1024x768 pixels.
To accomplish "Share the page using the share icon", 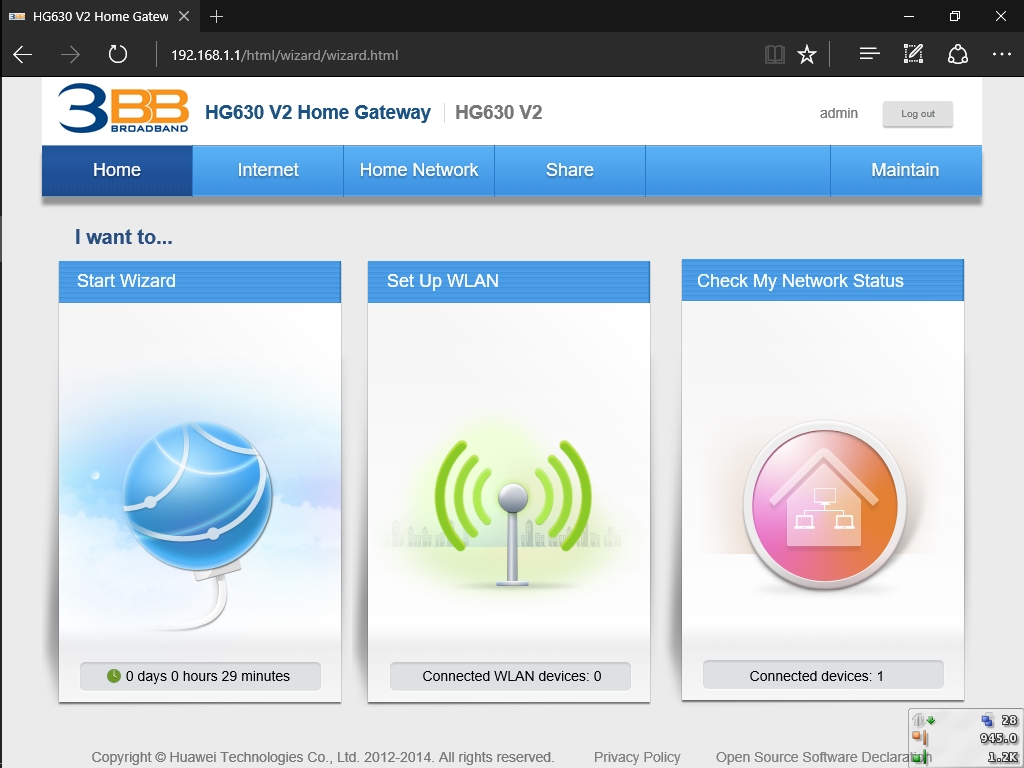I will 957,55.
